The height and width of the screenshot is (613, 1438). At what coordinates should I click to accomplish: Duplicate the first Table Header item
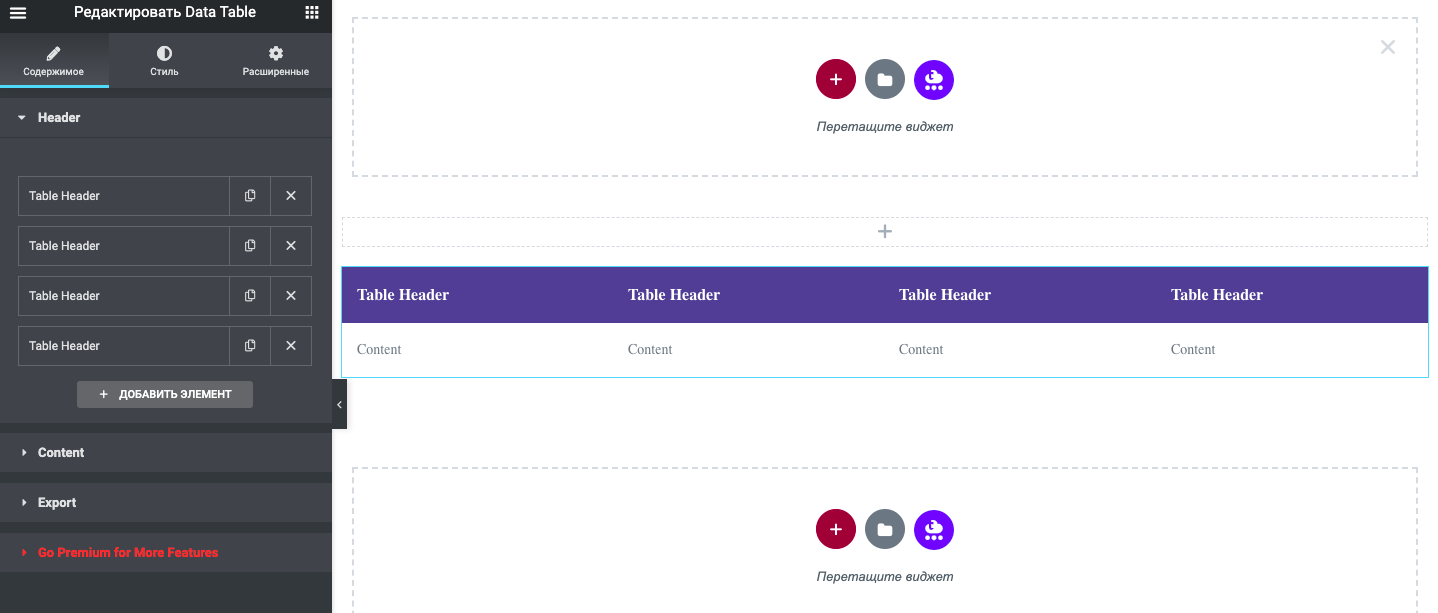pyautogui.click(x=250, y=196)
